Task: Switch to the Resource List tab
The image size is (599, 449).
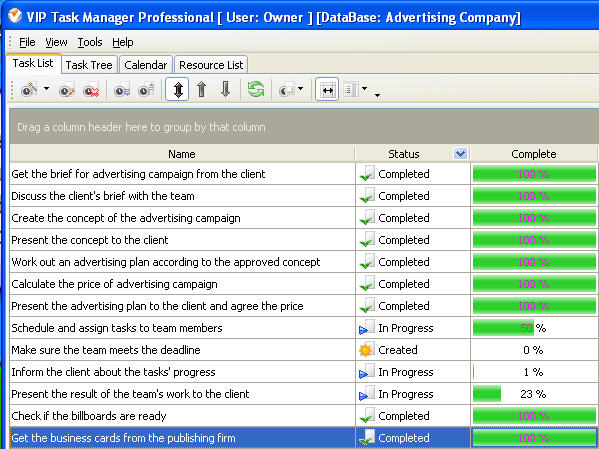Action: [x=211, y=65]
